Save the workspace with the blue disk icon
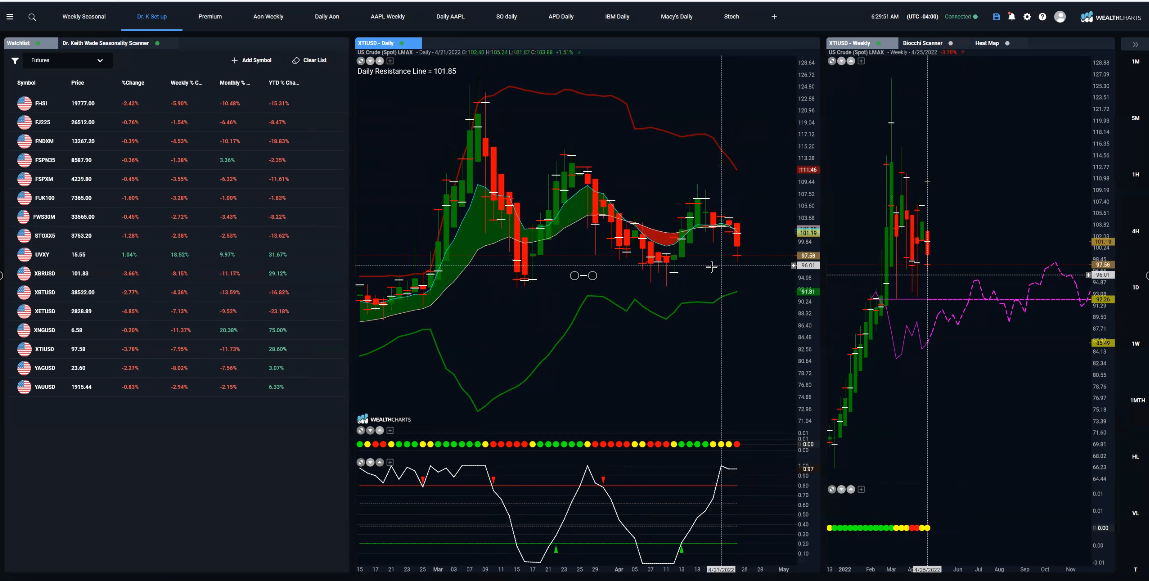Image resolution: width=1149 pixels, height=581 pixels. coord(996,16)
